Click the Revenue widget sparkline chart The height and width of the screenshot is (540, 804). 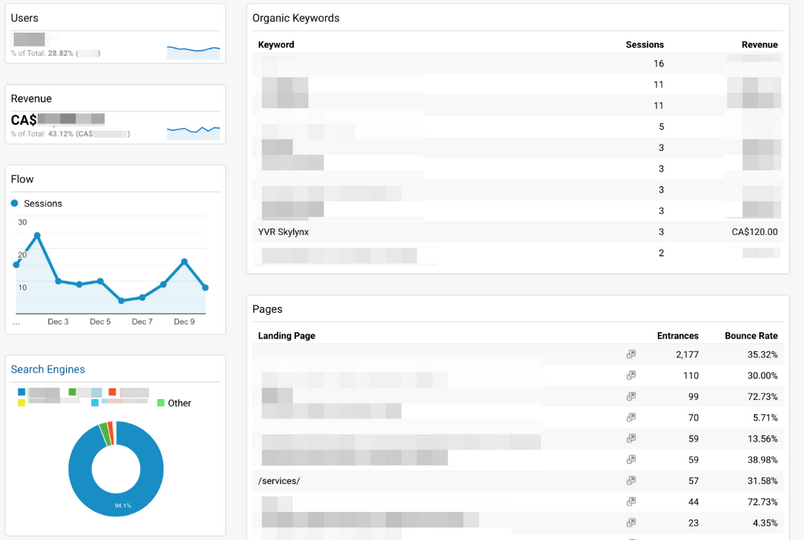[193, 129]
